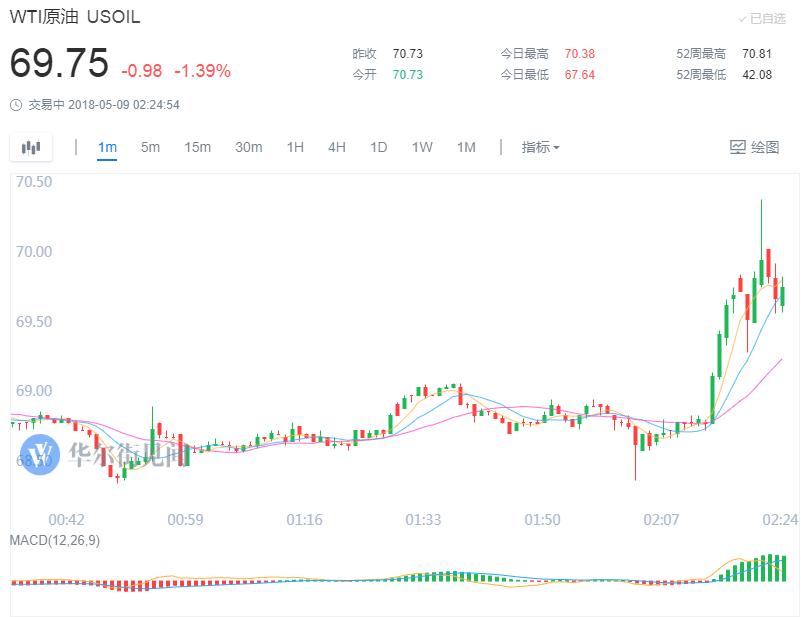Switch to the 1D daily chart

tap(379, 148)
